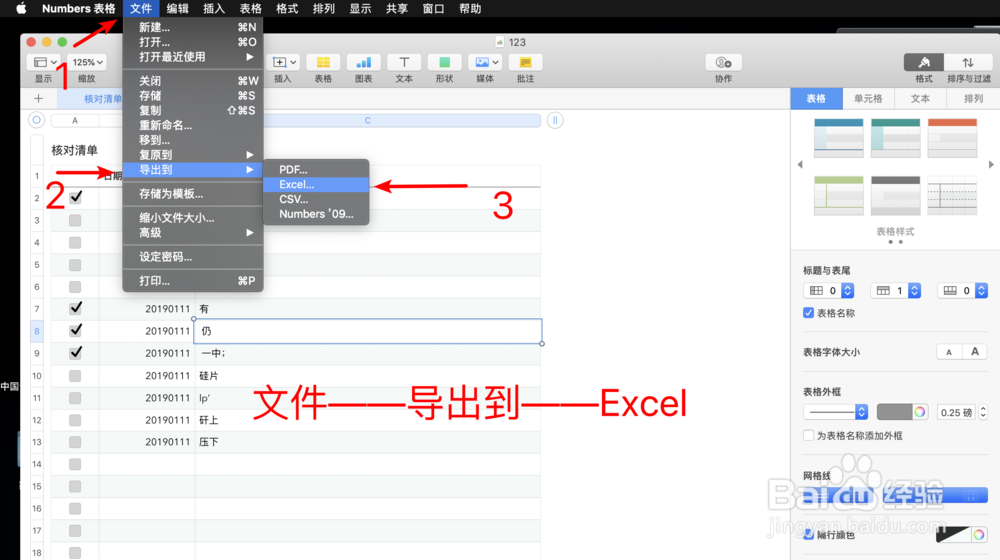
Task: Open the color wheel for alternating row color
Action: 979,534
